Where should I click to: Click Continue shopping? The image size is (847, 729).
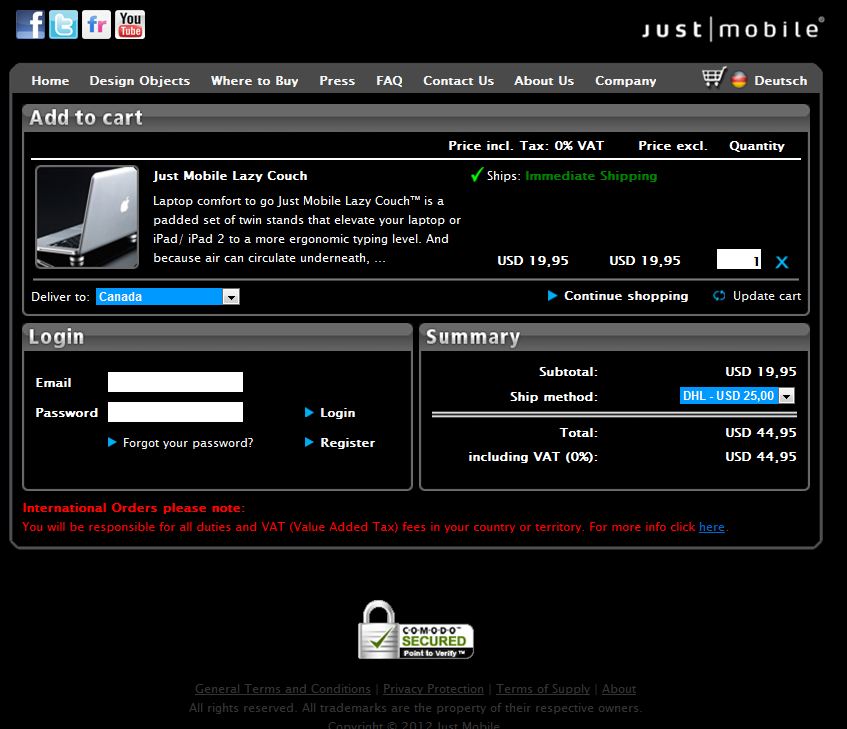pos(618,296)
